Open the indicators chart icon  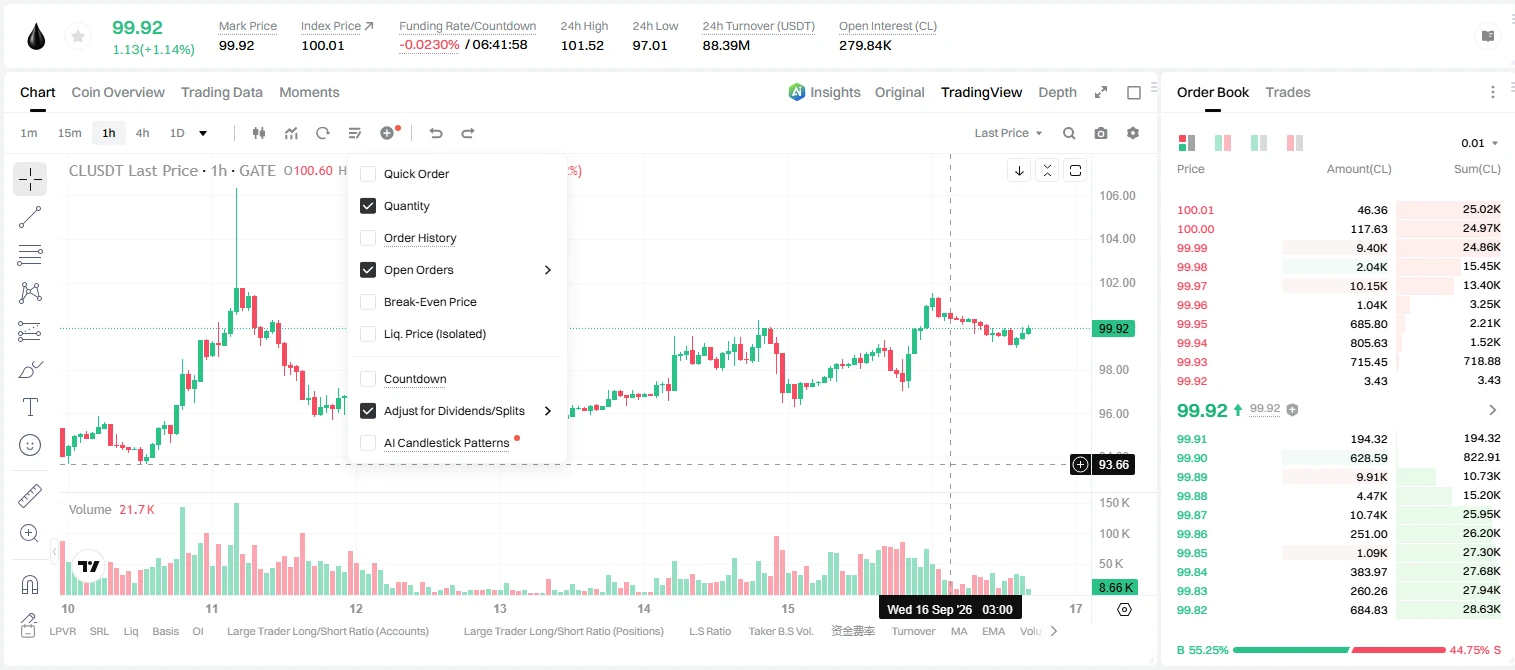(x=291, y=133)
